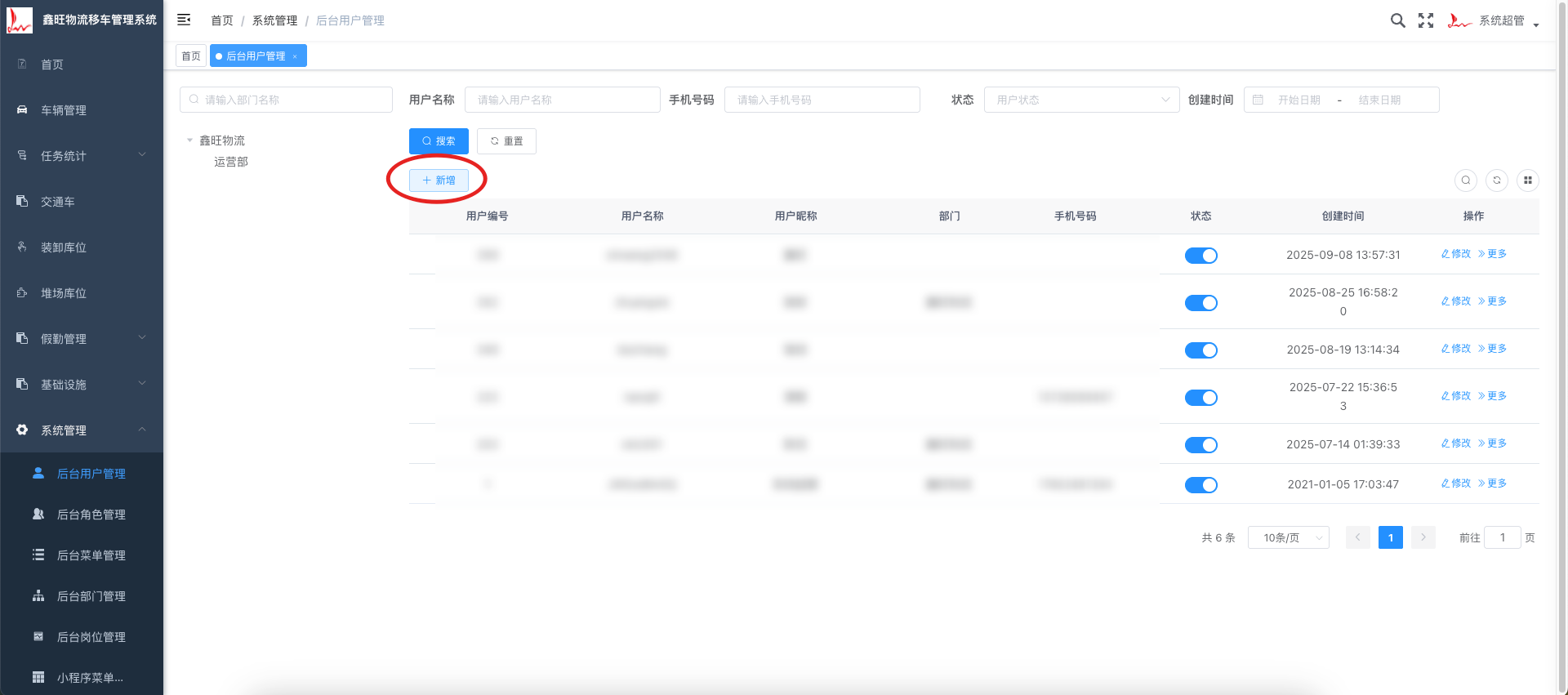Pick the 结束日期 end date
Screen dimensions: 1568x695
(1379, 100)
